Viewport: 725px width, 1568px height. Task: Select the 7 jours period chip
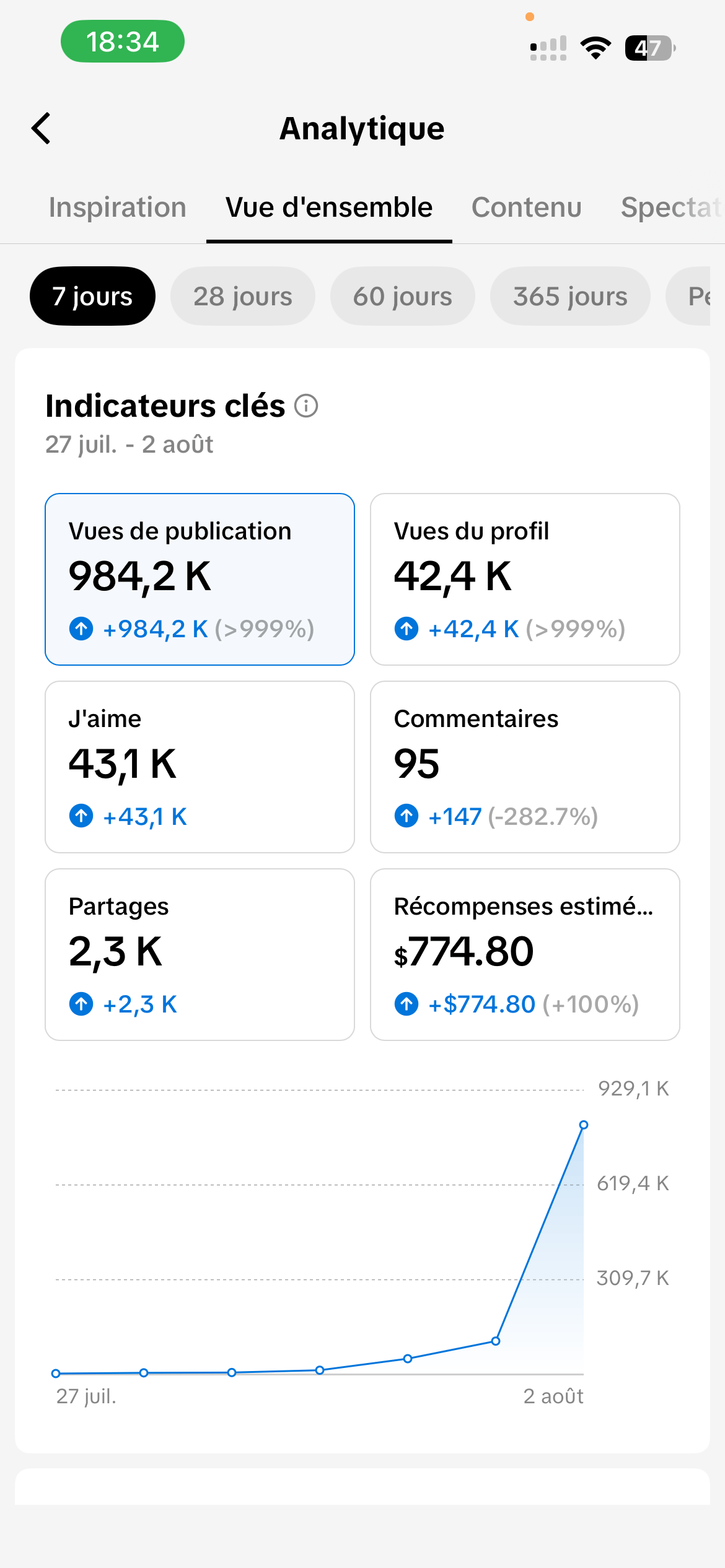92,296
